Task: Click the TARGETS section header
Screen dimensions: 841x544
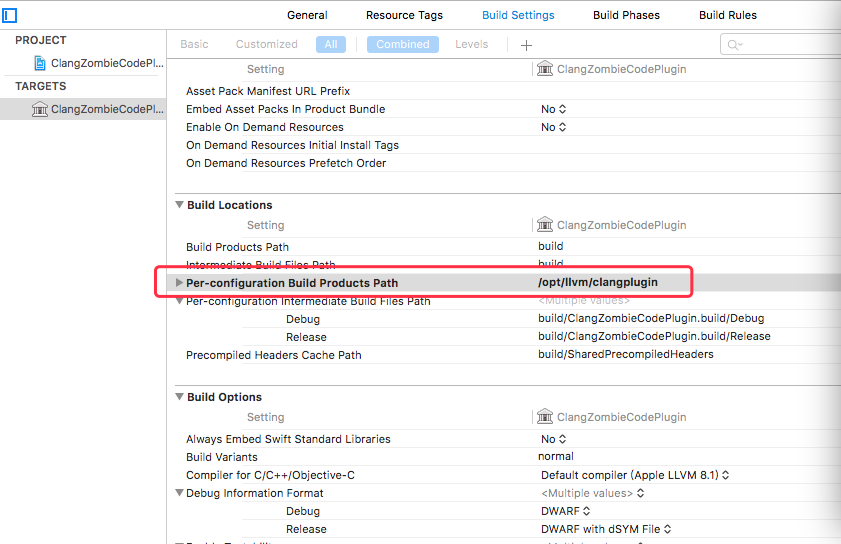Action: pyautogui.click(x=41, y=86)
